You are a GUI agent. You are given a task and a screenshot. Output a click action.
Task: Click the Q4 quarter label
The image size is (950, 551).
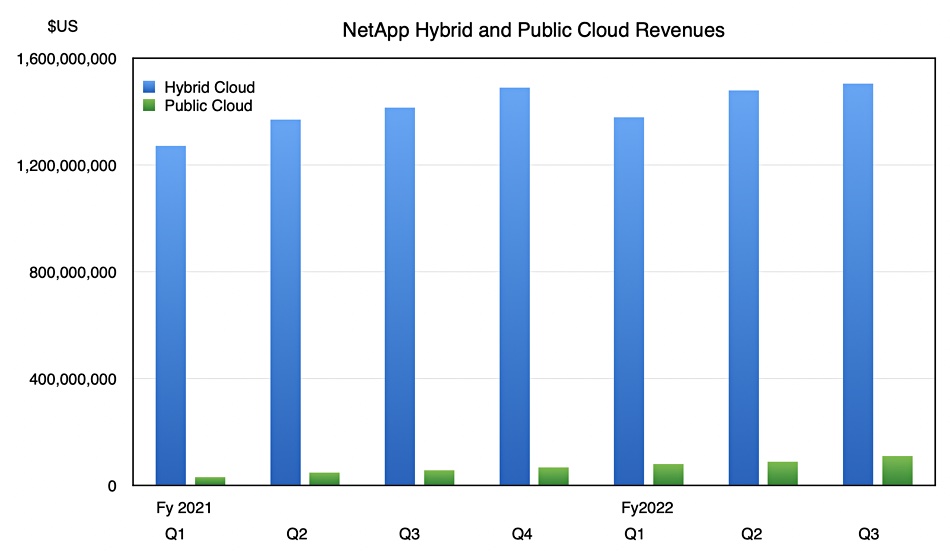click(522, 534)
